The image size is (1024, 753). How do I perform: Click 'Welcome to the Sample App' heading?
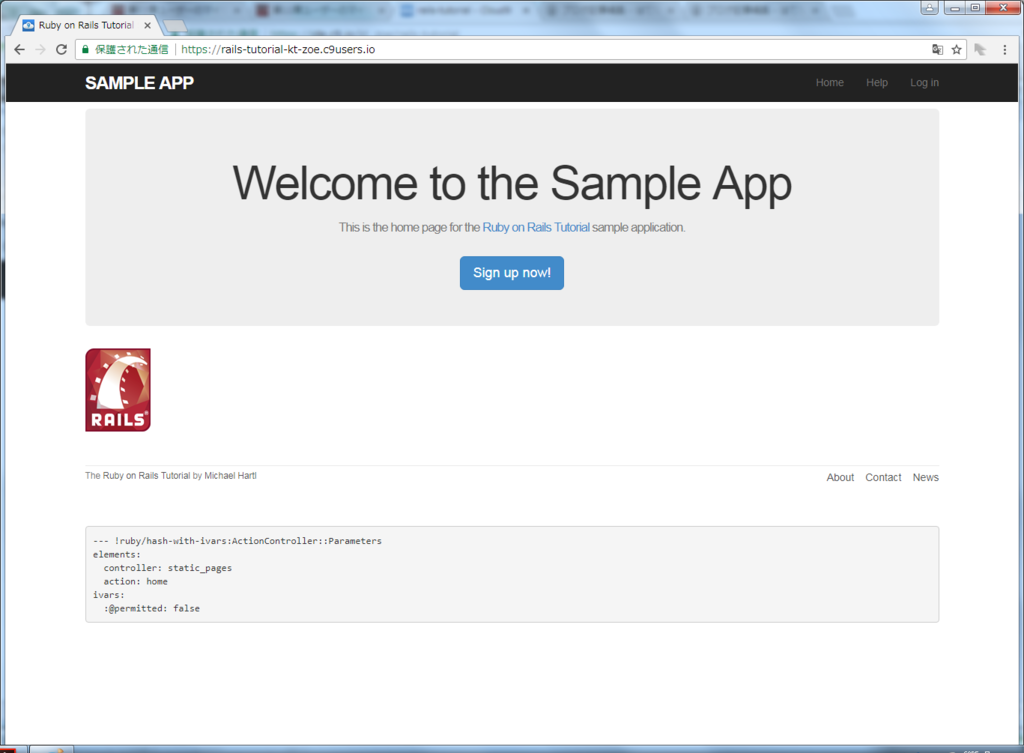512,184
